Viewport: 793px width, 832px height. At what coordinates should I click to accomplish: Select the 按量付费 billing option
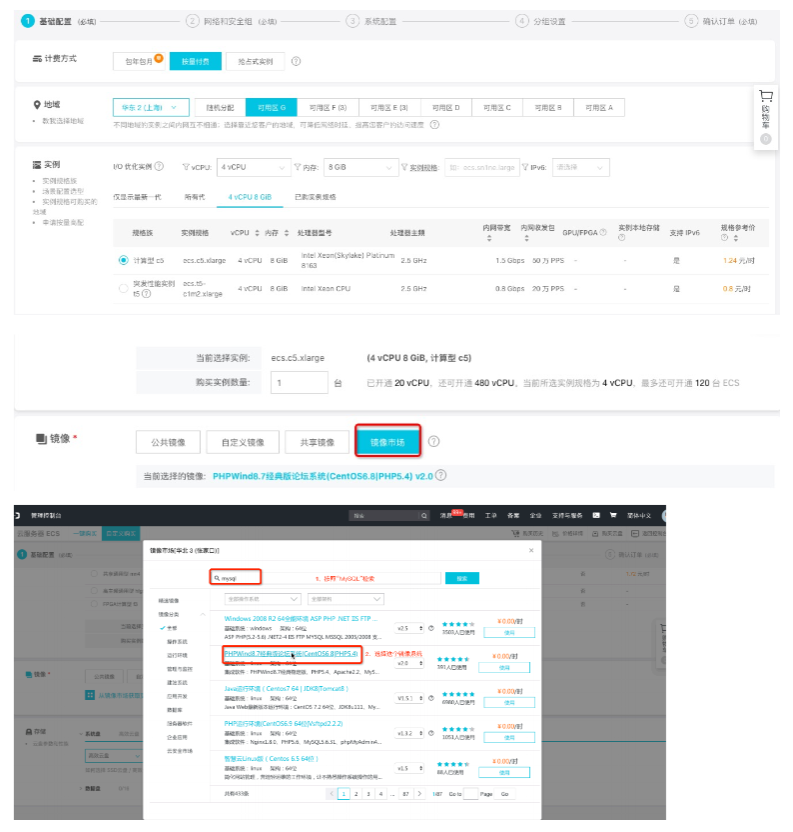click(195, 62)
